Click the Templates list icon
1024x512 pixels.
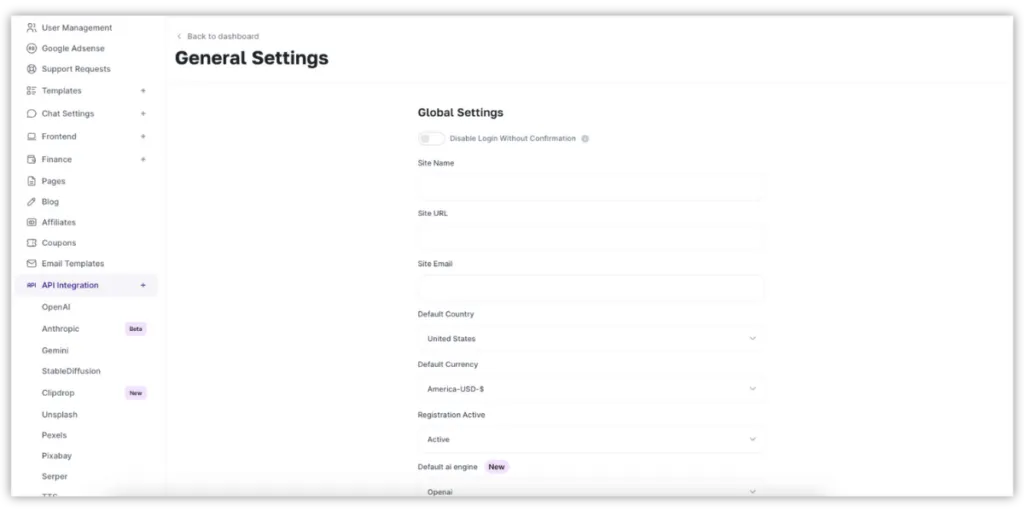pos(31,91)
